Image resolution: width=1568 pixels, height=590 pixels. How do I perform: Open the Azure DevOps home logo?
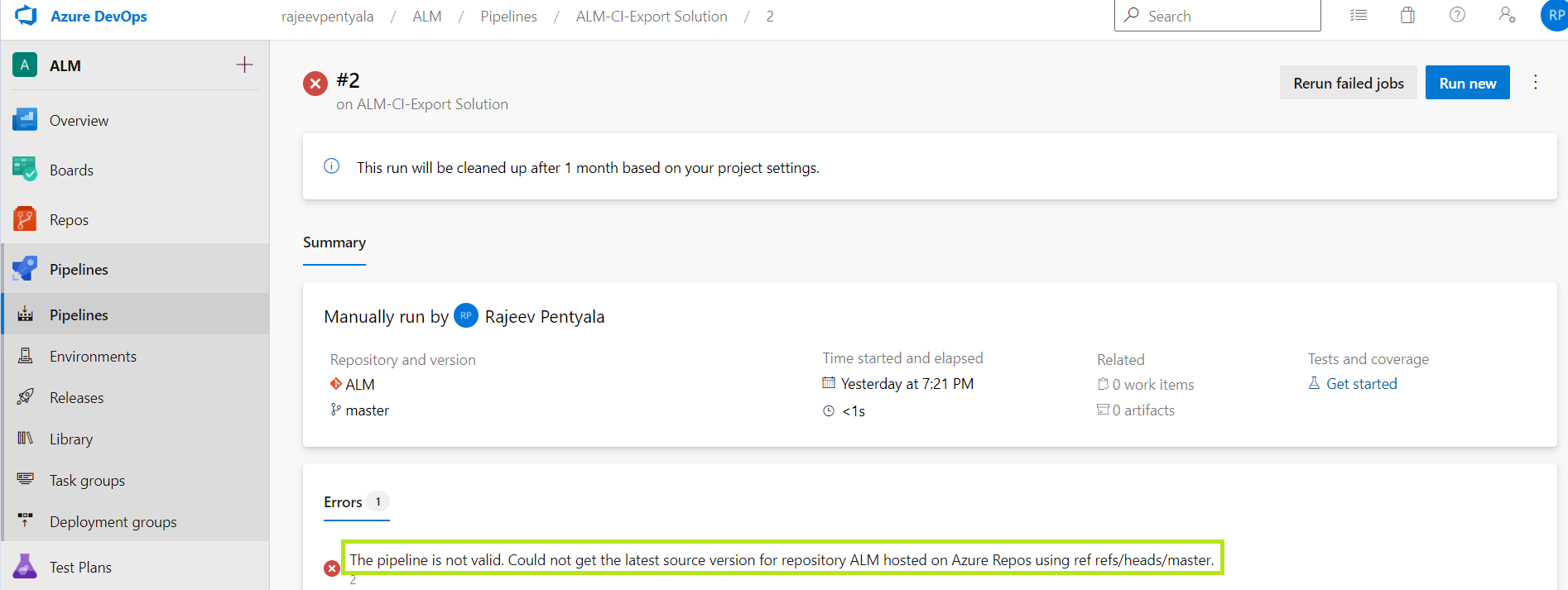pos(26,16)
